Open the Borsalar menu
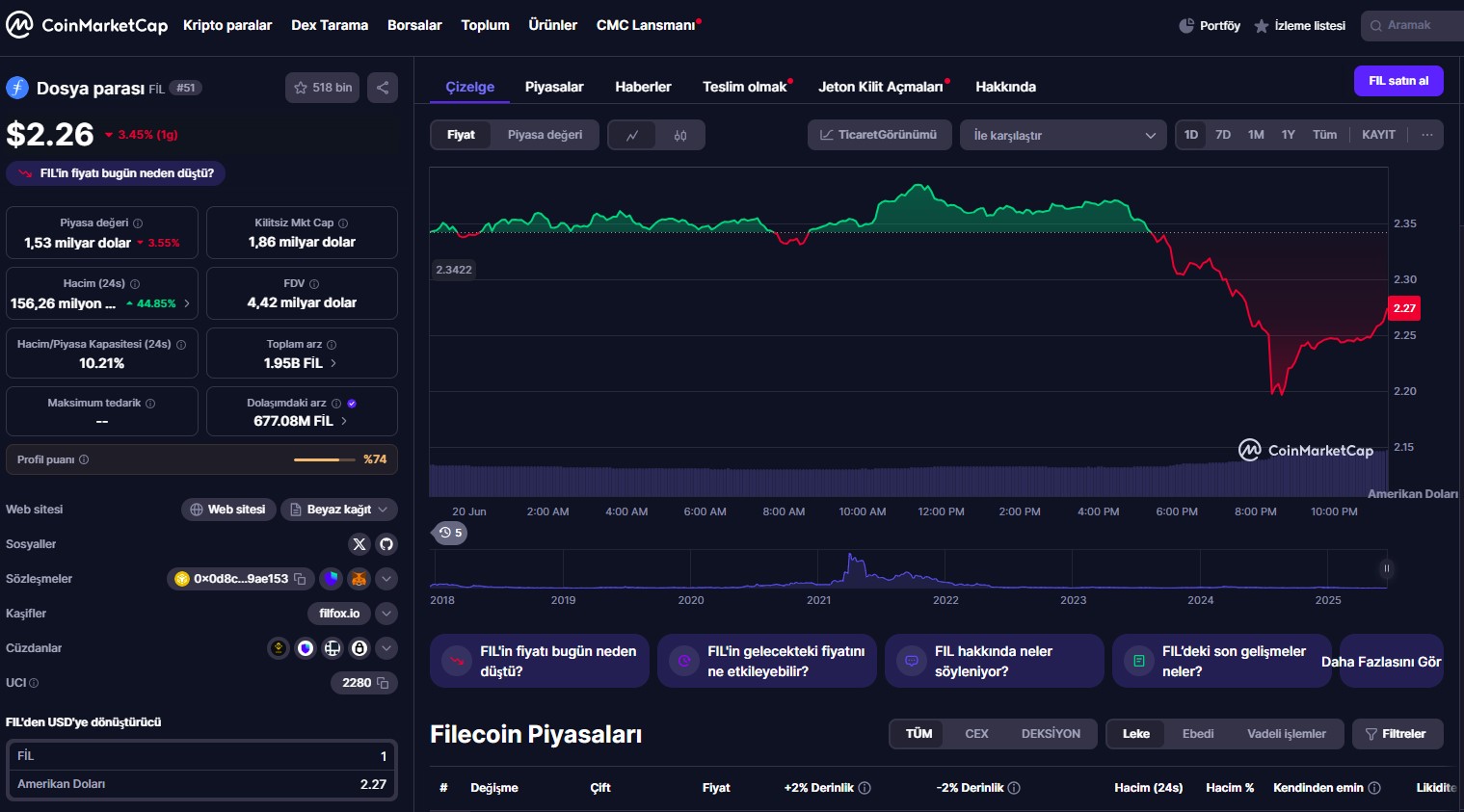The width and height of the screenshot is (1464, 812). (414, 25)
